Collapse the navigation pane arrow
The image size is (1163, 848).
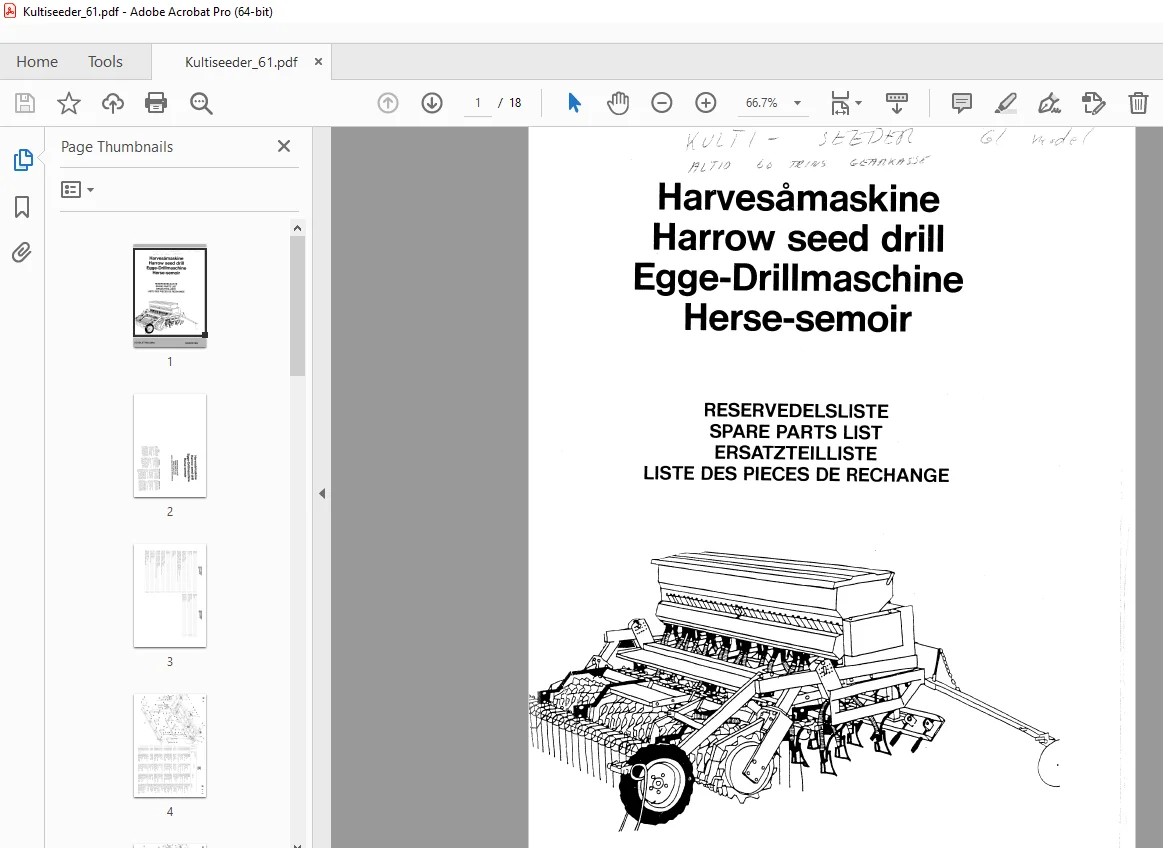(322, 493)
